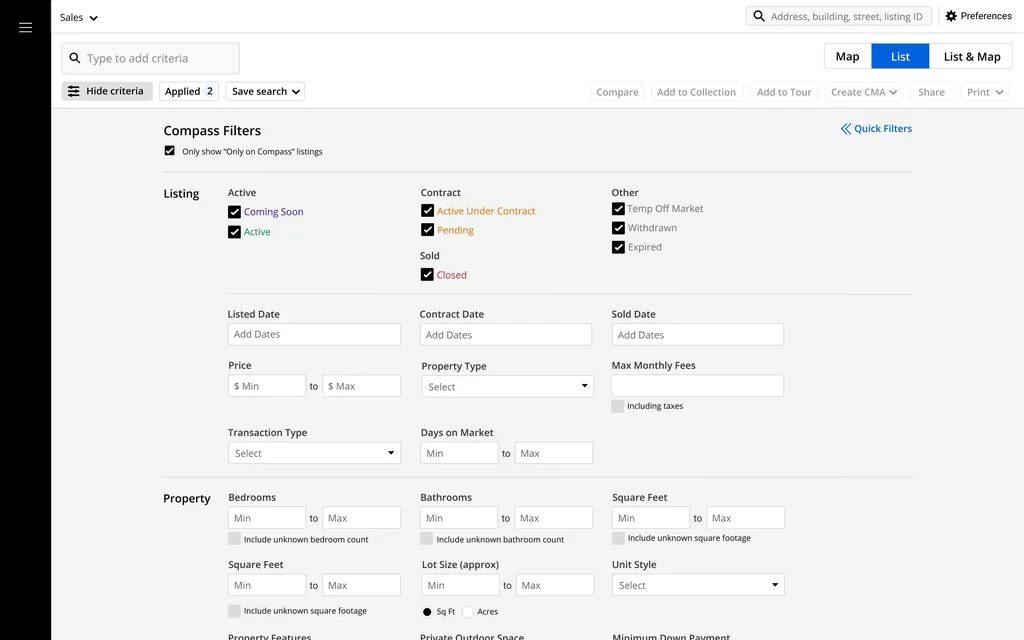The image size is (1024, 640).
Task: Toggle Active Under Contract checkbox
Action: point(427,210)
